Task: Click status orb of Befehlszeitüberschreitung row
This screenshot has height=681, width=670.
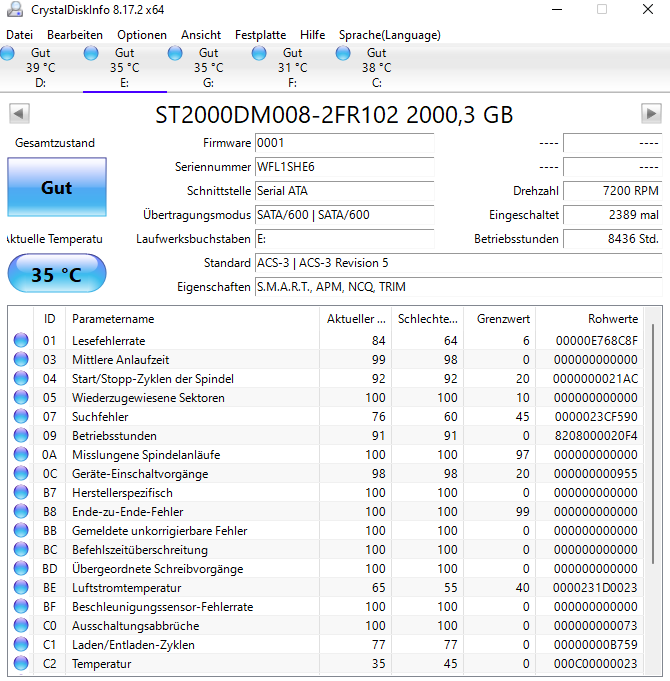Action: tap(21, 549)
